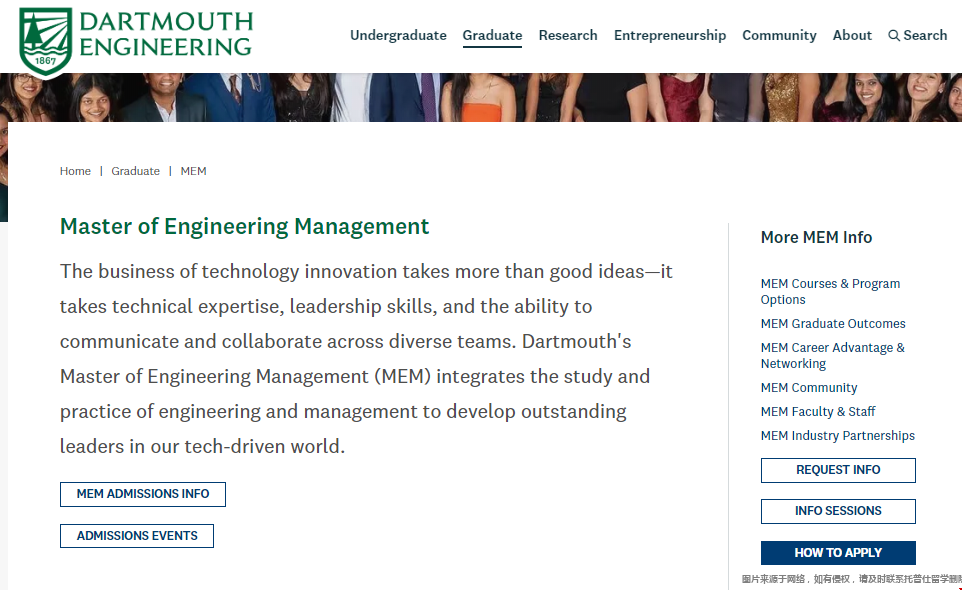Click the Master of Engineering Management heading
The width and height of the screenshot is (962, 590).
[x=244, y=226]
